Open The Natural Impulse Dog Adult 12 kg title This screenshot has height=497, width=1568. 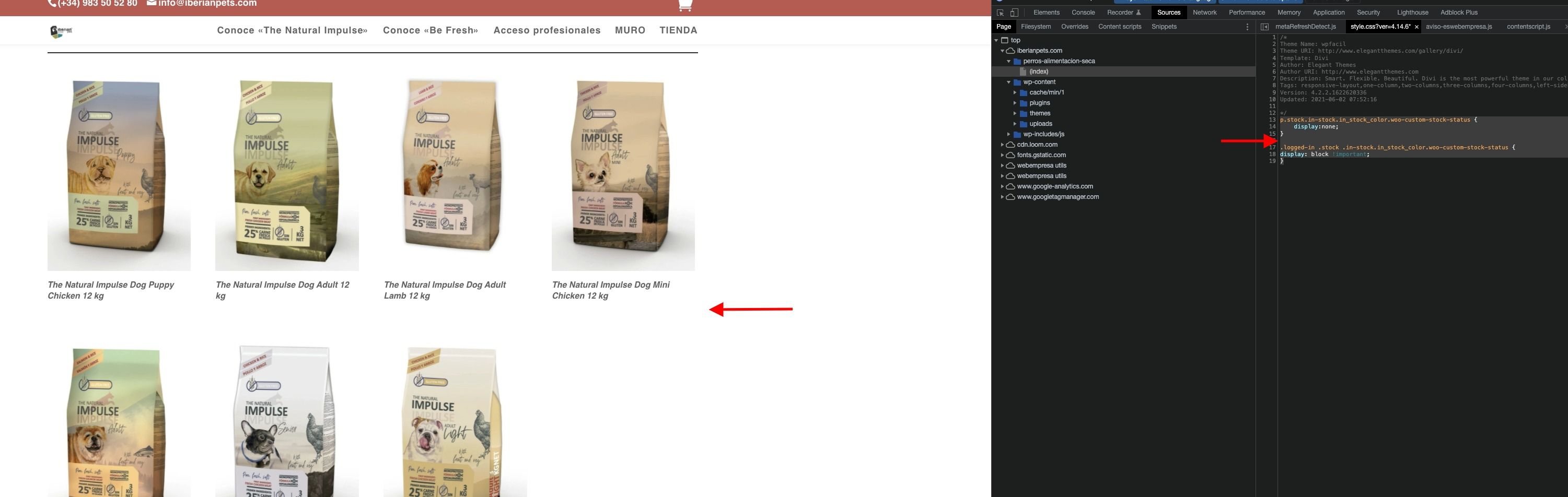coord(283,290)
